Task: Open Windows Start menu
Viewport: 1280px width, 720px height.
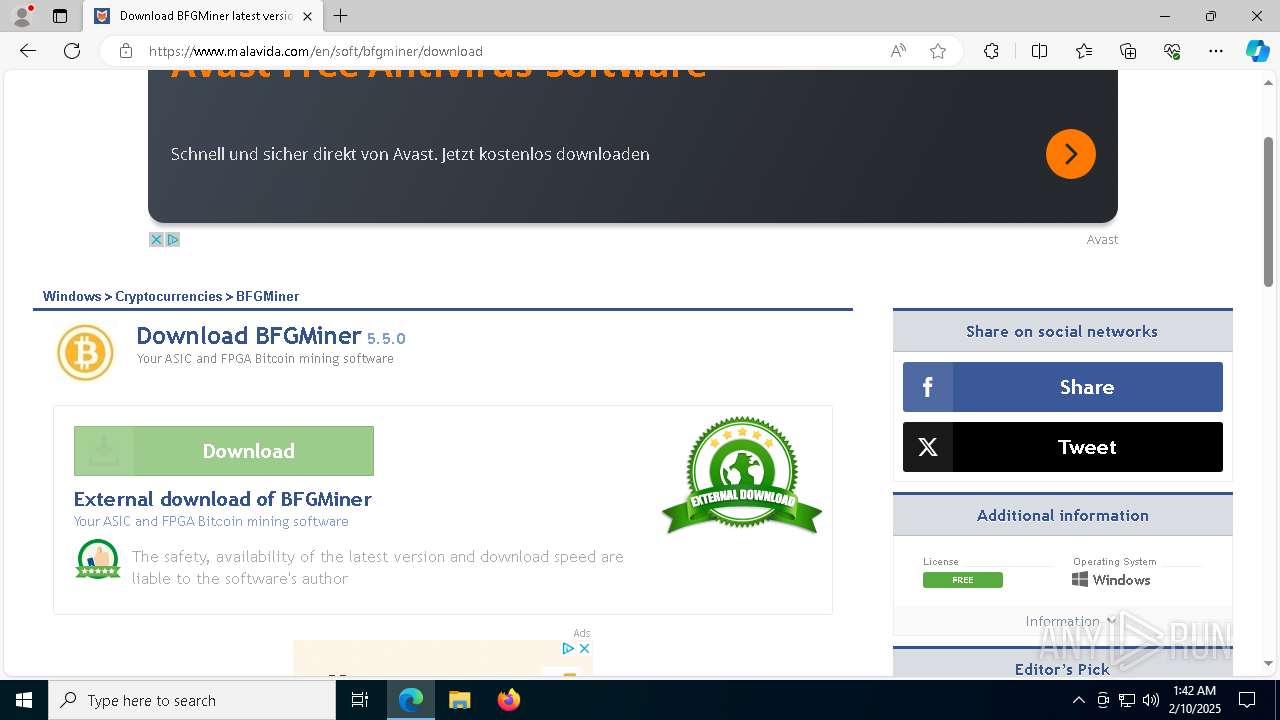Action: (x=24, y=700)
